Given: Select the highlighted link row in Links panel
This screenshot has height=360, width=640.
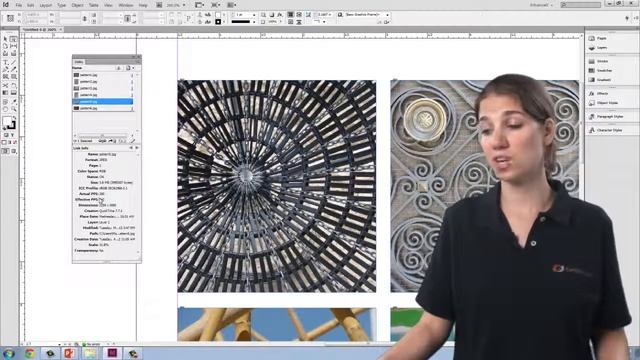Looking at the screenshot, I should pyautogui.click(x=102, y=101).
